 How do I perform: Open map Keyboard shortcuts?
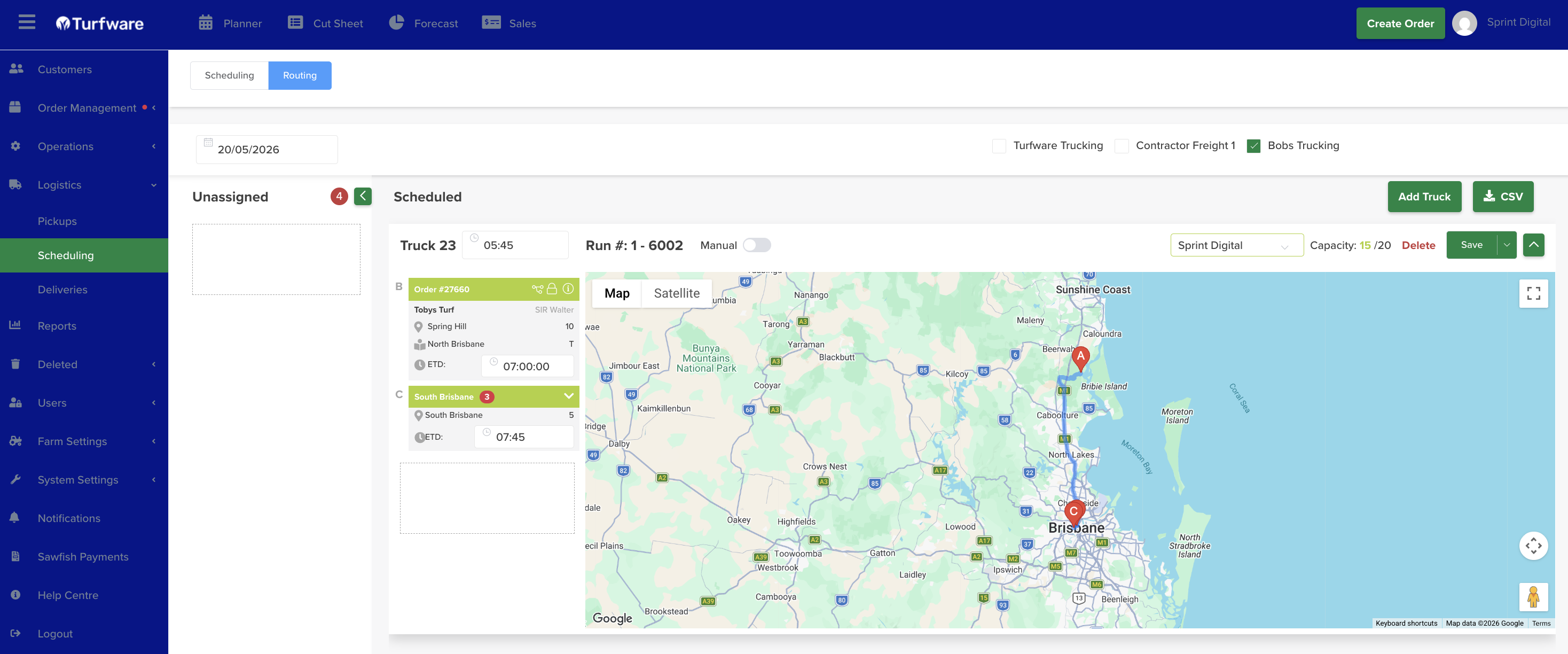coord(1406,623)
